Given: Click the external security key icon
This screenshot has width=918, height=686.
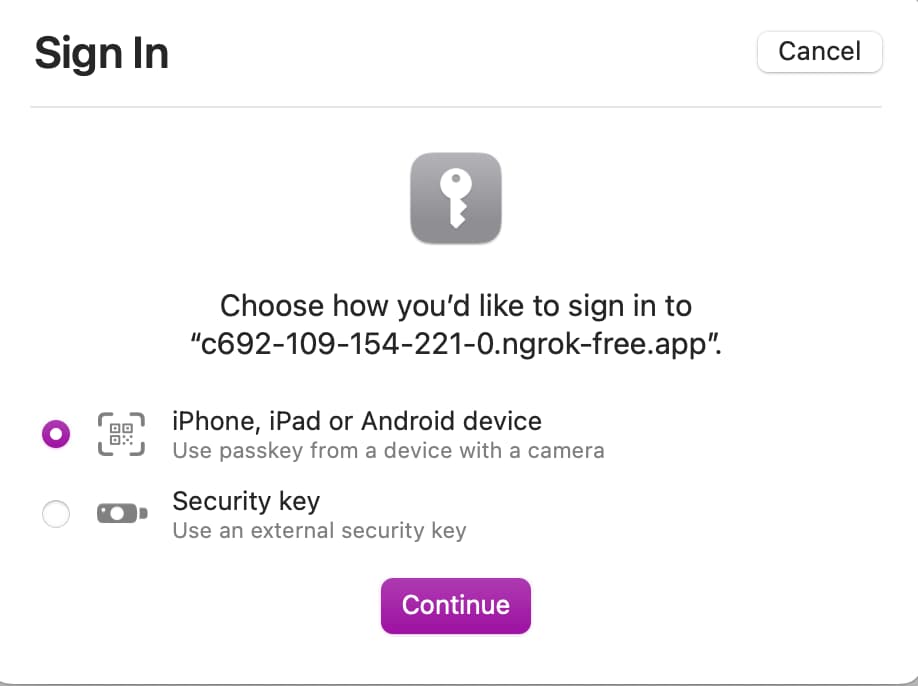Looking at the screenshot, I should [121, 513].
